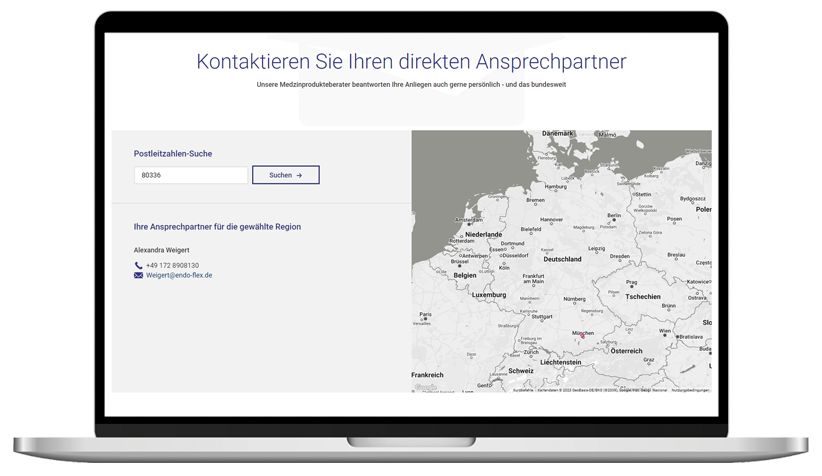Click Berlin on the map
The height and width of the screenshot is (476, 822).
point(614,215)
